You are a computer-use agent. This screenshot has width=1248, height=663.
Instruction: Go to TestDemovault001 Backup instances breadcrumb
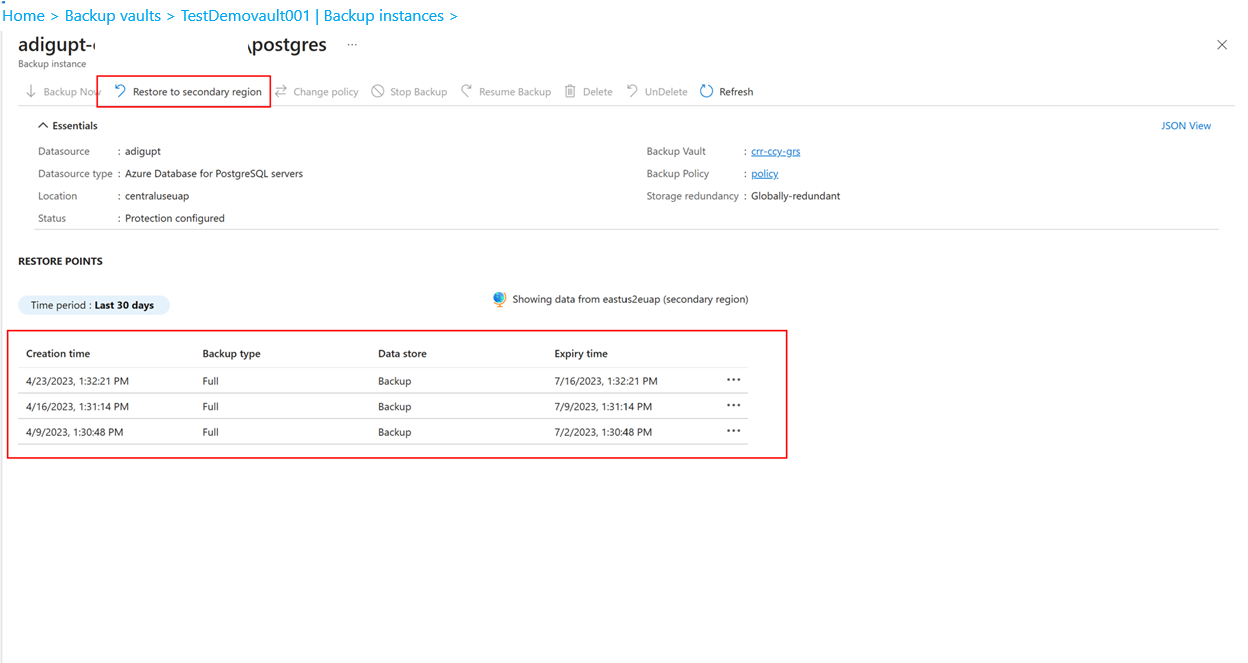pyautogui.click(x=312, y=16)
